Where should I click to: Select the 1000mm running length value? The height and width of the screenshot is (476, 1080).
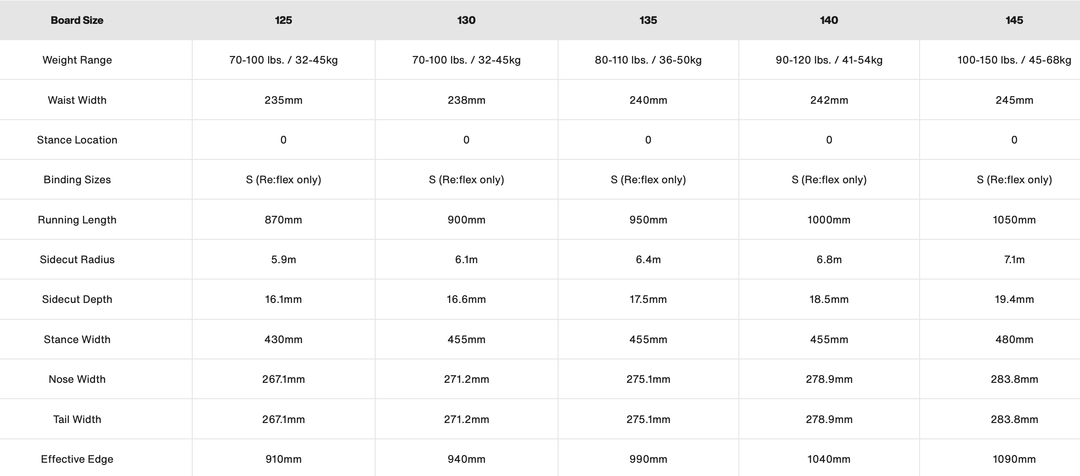point(829,220)
